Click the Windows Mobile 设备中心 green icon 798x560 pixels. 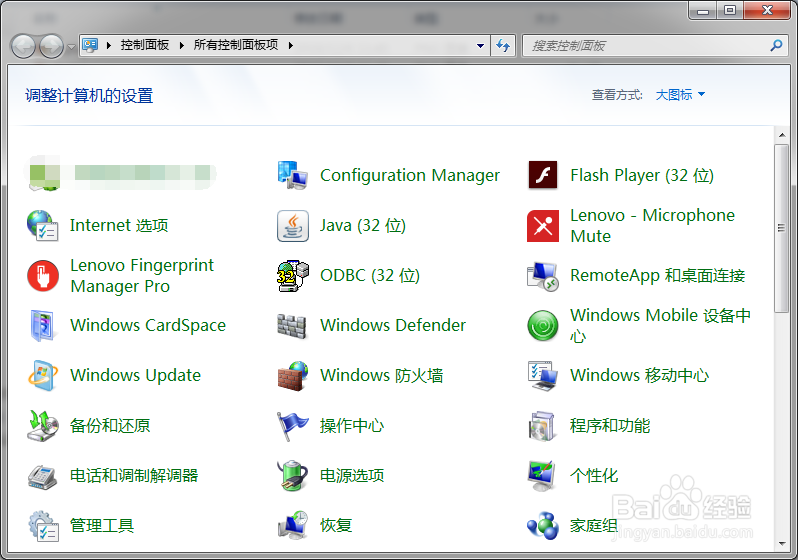tap(543, 325)
